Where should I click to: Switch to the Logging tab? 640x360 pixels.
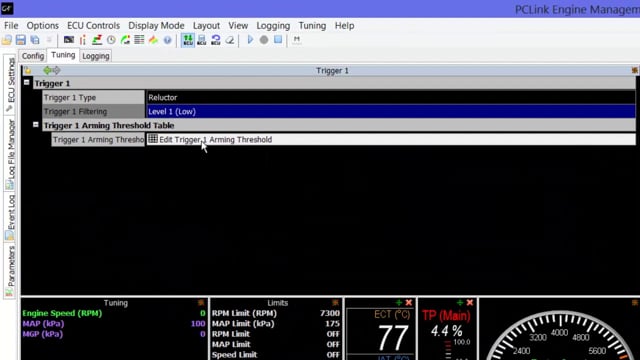[96, 56]
